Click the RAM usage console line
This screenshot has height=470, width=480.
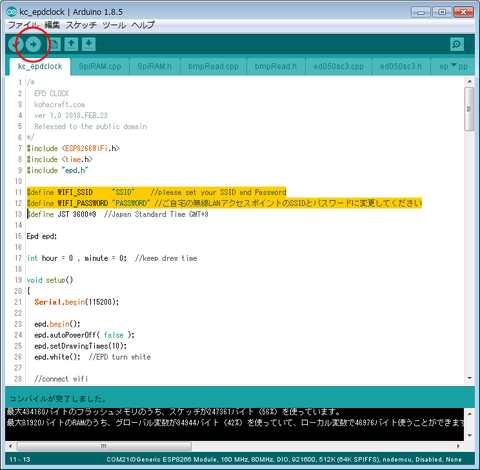coord(235,423)
